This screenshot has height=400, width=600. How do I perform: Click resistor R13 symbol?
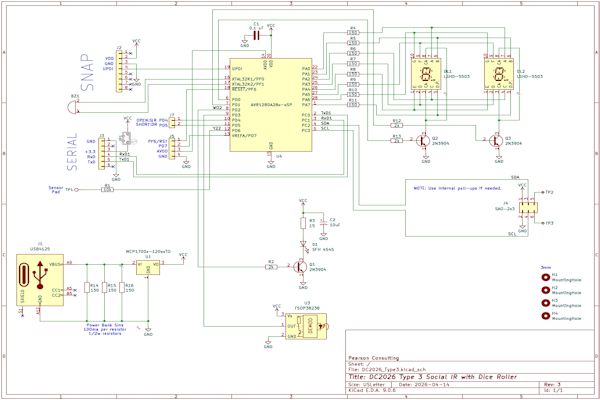(x=397, y=140)
